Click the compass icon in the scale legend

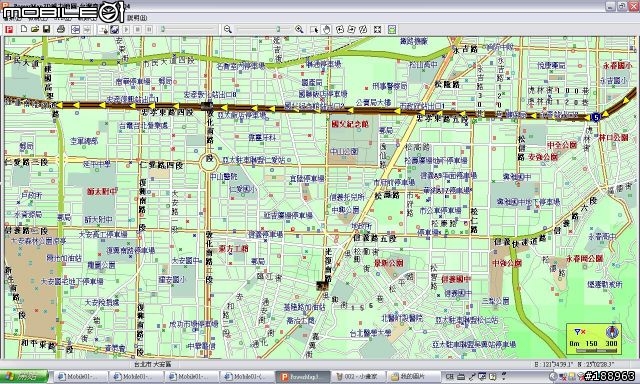pyautogui.click(x=612, y=332)
